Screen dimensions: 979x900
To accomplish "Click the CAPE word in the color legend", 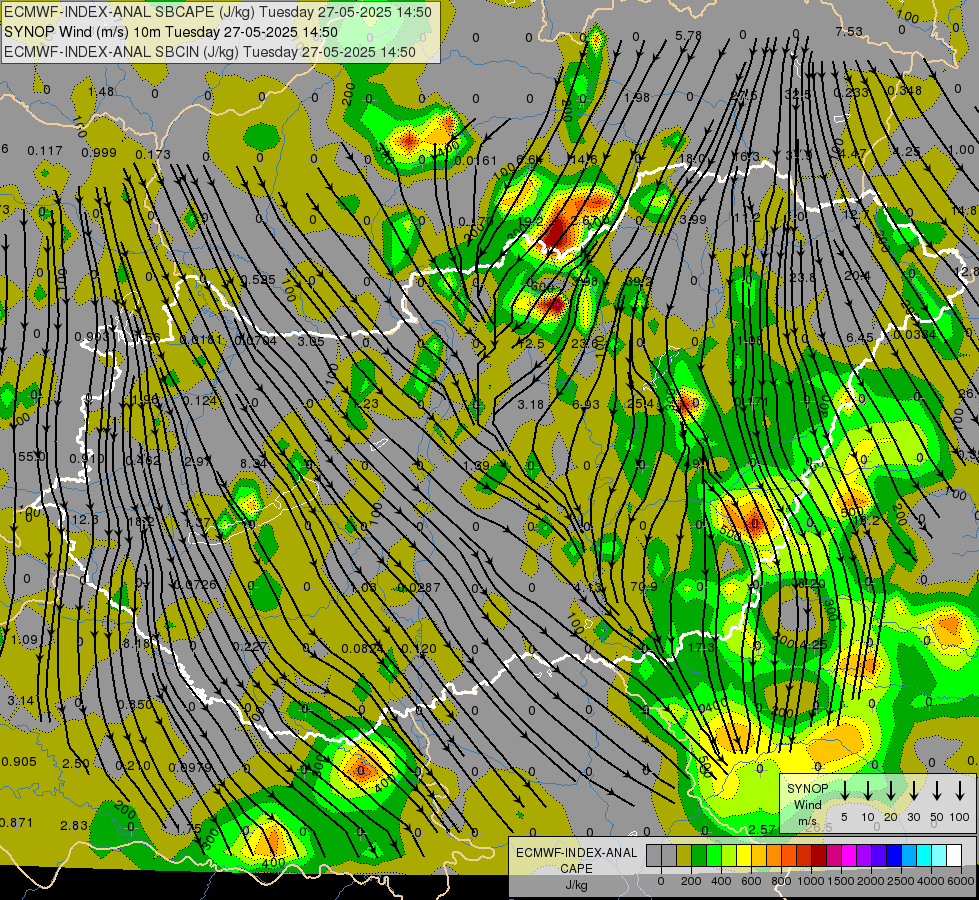I will pyautogui.click(x=577, y=869).
